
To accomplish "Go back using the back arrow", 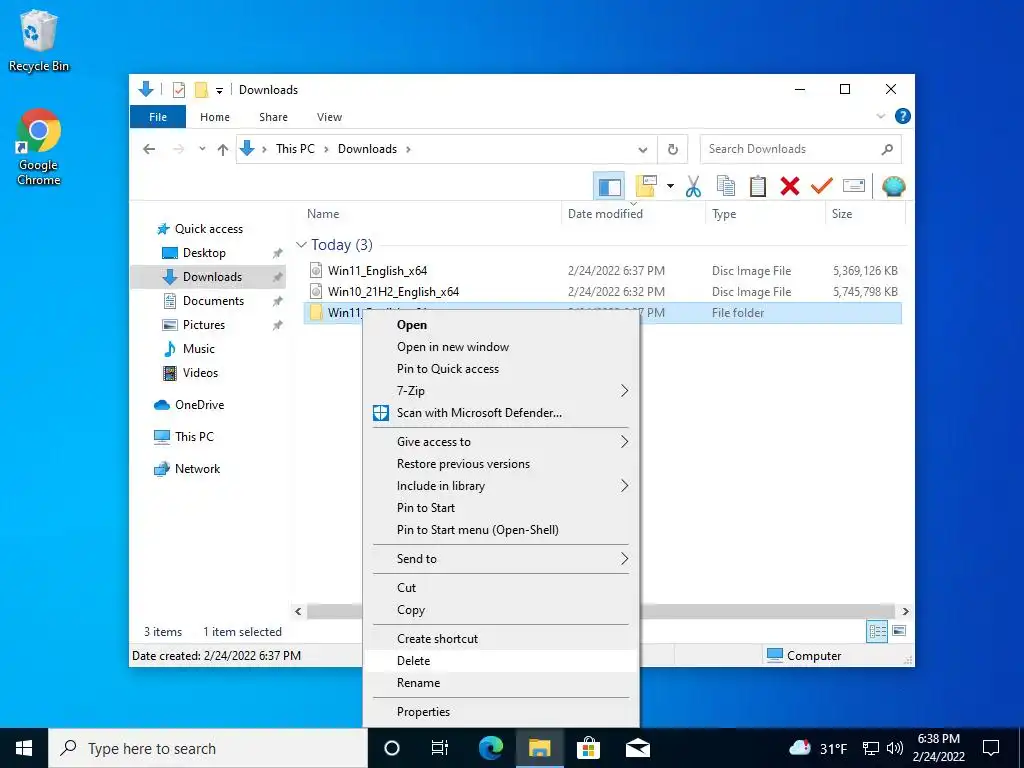I will click(149, 149).
